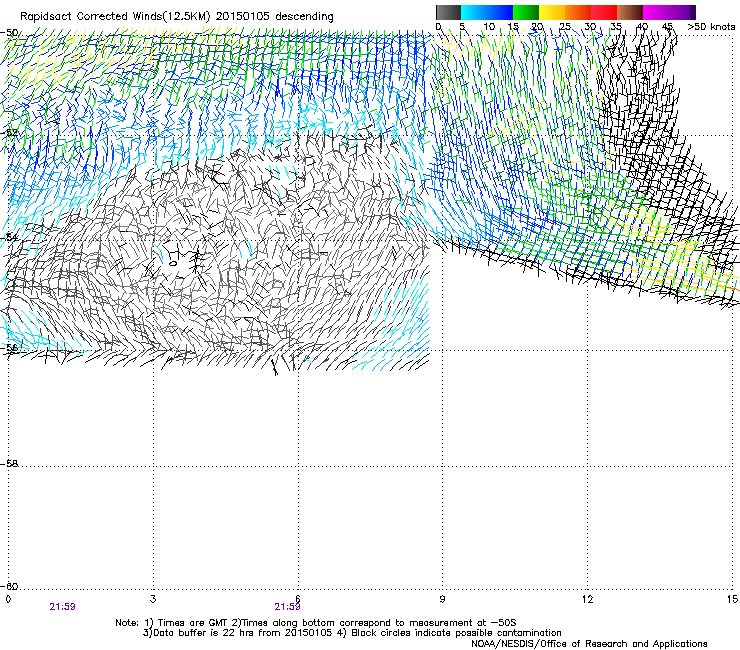Pick the magenta 40–45 knots legend swatch
Viewport: 740px width, 650px height.
pyautogui.click(x=656, y=12)
